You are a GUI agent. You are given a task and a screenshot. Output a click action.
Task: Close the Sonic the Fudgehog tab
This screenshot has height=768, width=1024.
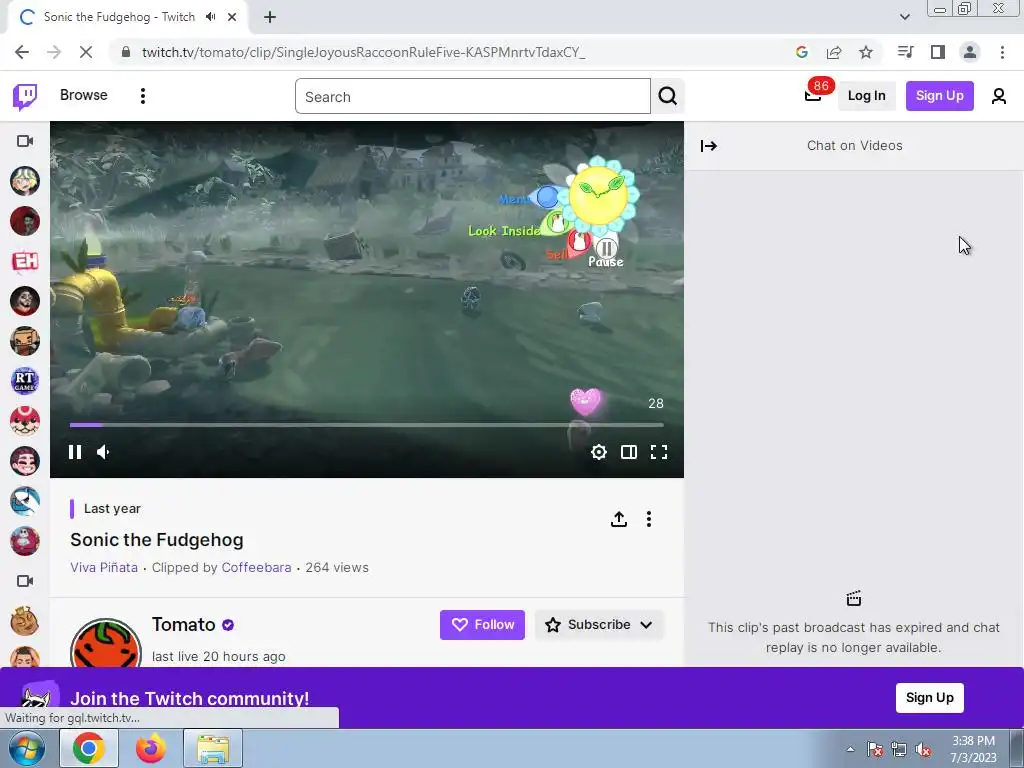coord(232,17)
